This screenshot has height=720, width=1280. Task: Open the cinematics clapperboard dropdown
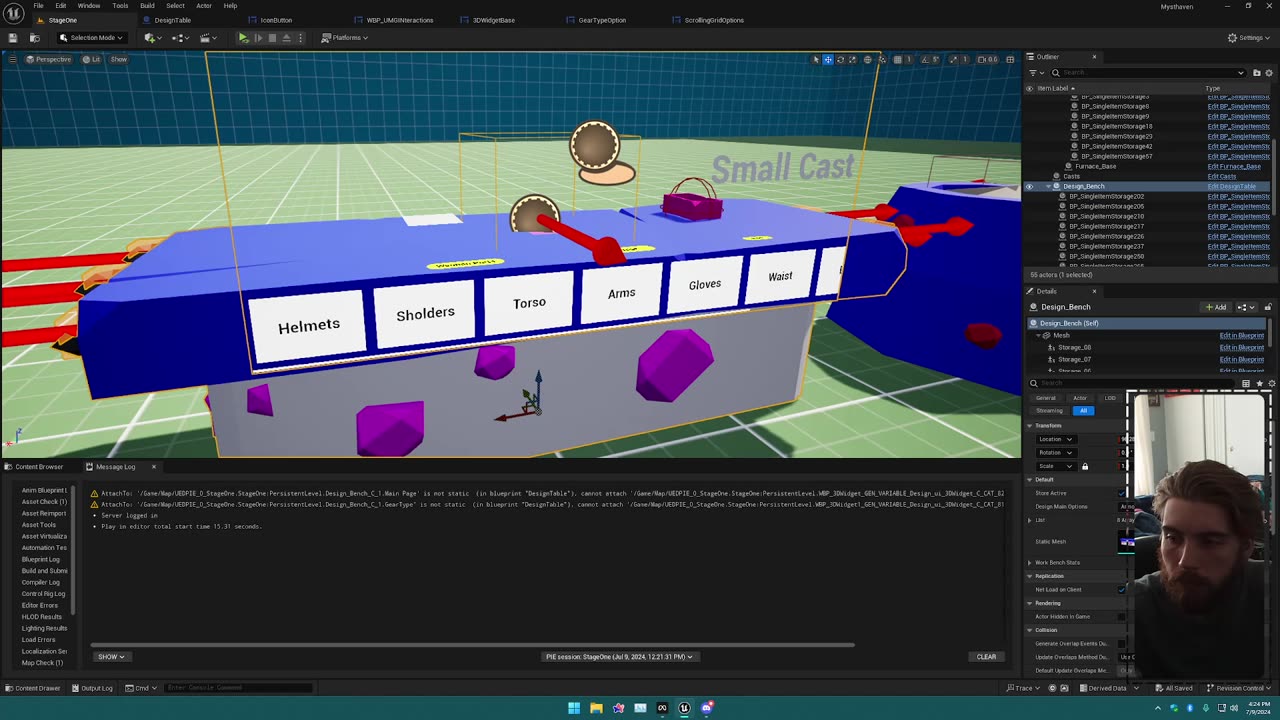click(208, 38)
